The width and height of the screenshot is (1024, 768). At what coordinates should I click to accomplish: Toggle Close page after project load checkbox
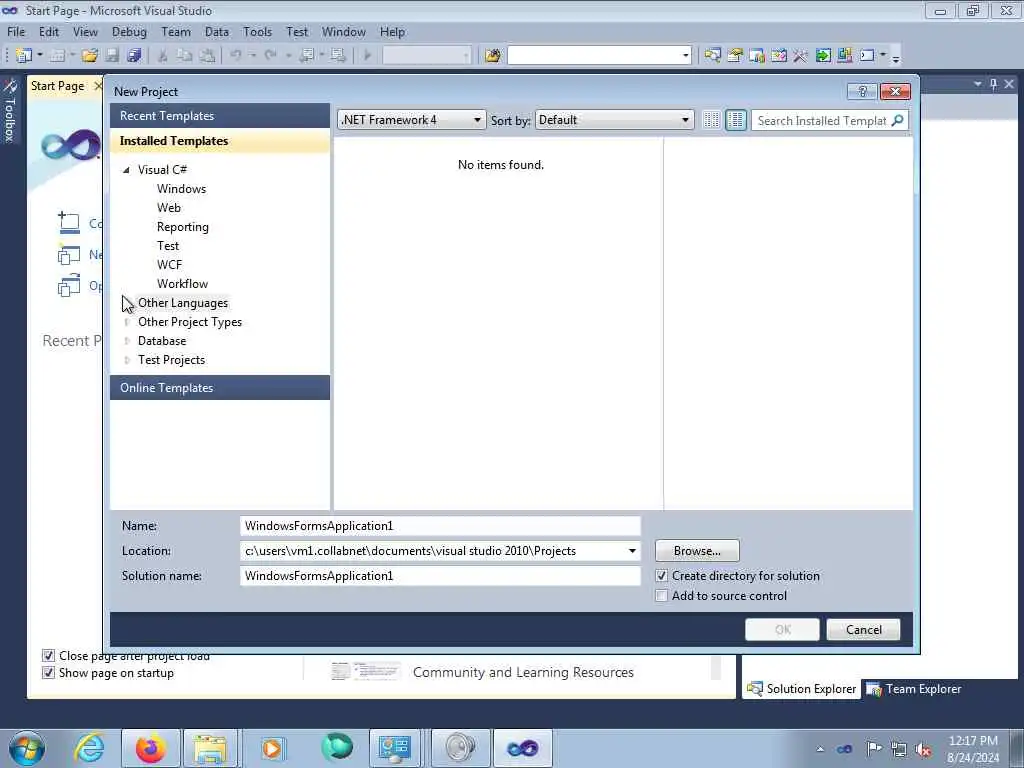click(48, 656)
